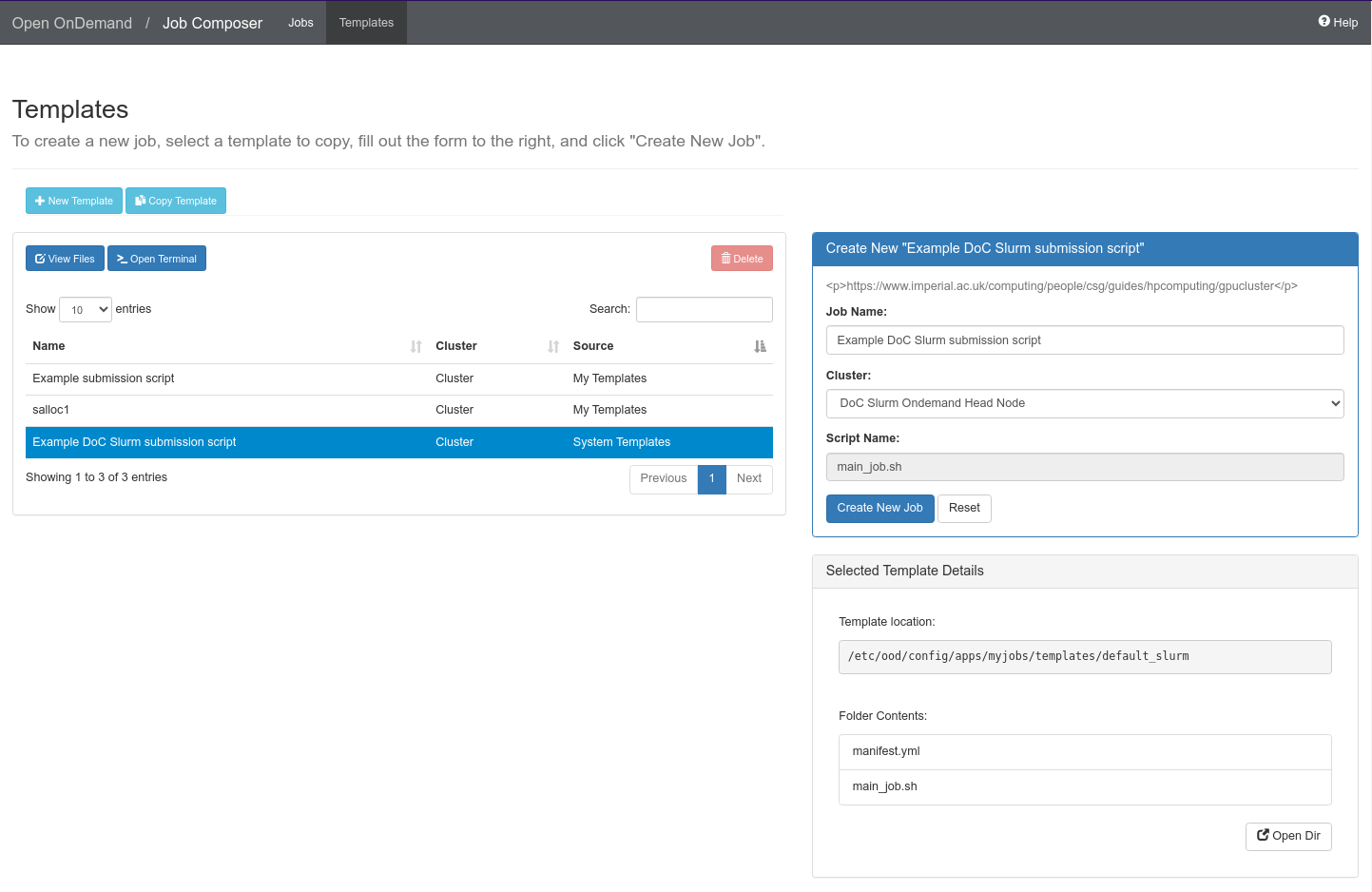Reset the new job form
Image resolution: width=1372 pixels, height=892 pixels.
coord(964,508)
